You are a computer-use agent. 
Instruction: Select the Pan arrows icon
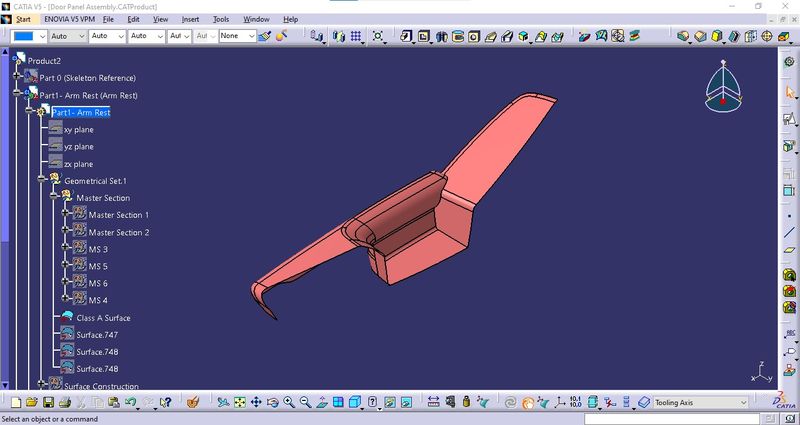pyautogui.click(x=256, y=403)
